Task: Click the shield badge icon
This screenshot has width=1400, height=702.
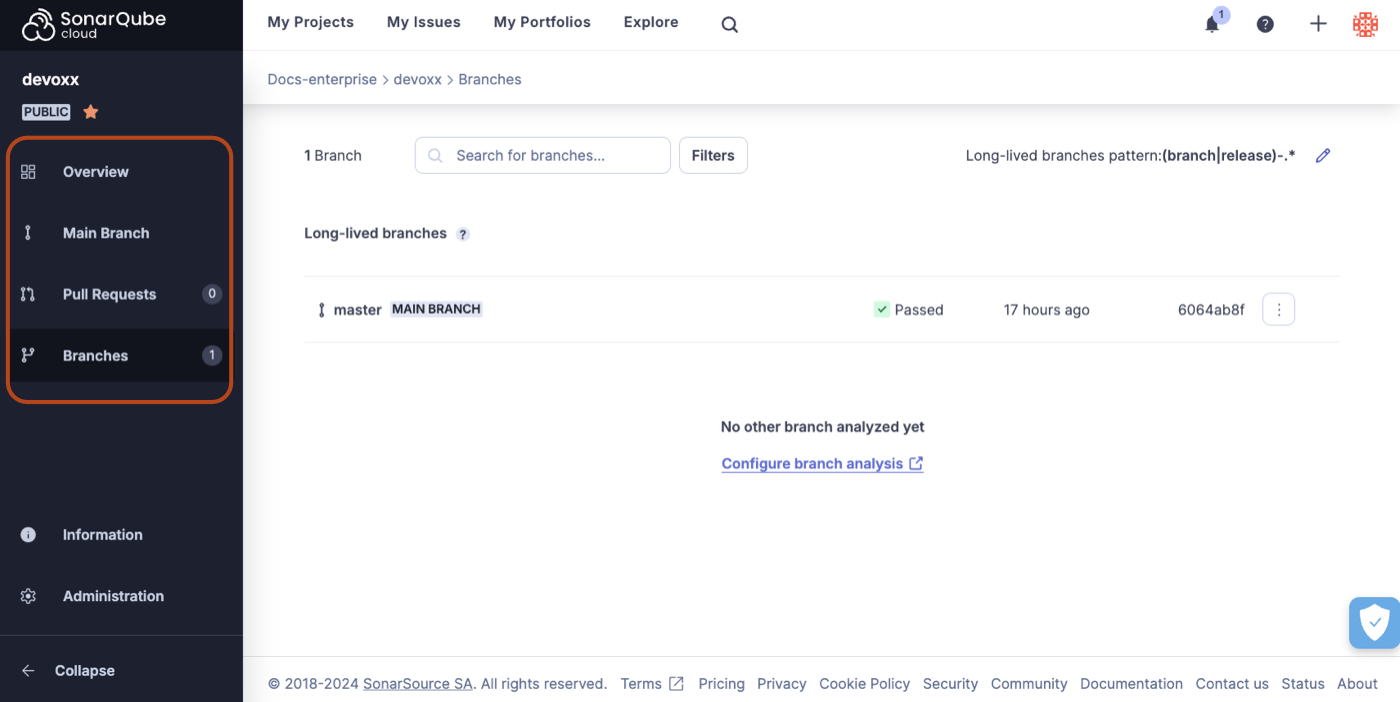Action: pos(1374,623)
